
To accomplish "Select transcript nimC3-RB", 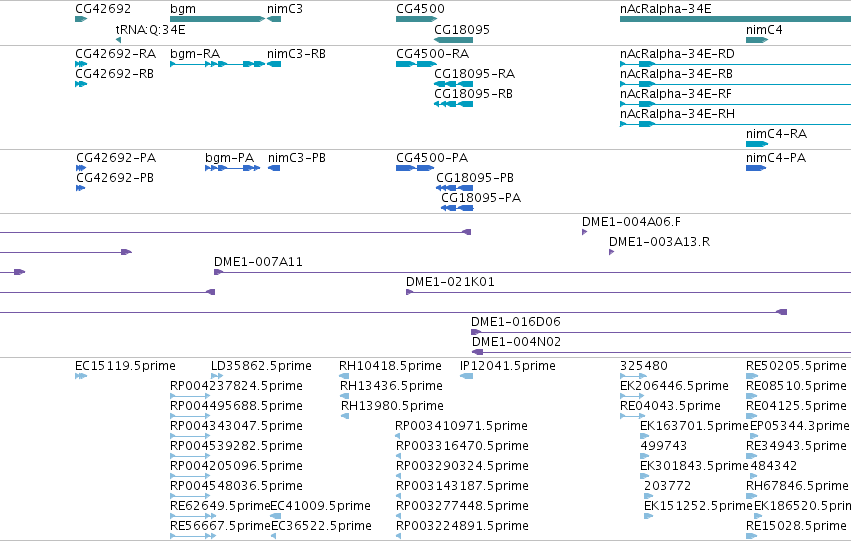I will (x=296, y=54).
